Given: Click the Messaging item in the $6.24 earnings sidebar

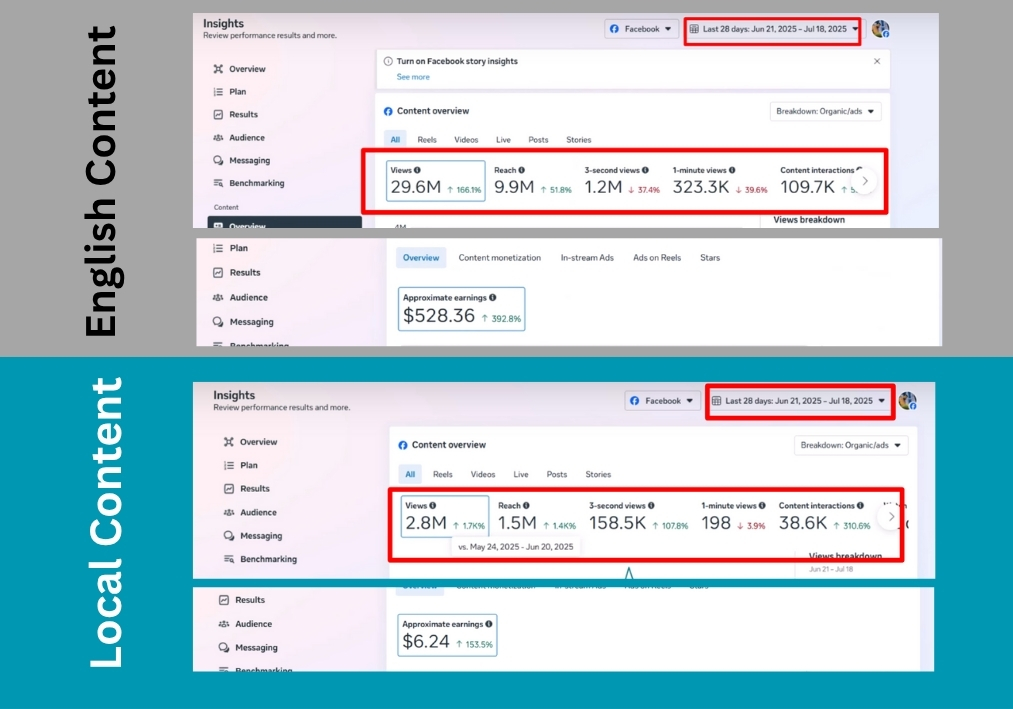Looking at the screenshot, I should (248, 648).
